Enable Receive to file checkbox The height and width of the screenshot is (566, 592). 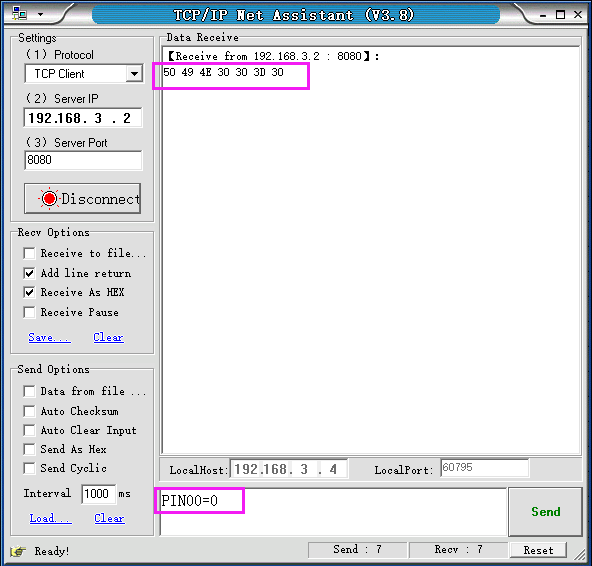click(29, 253)
